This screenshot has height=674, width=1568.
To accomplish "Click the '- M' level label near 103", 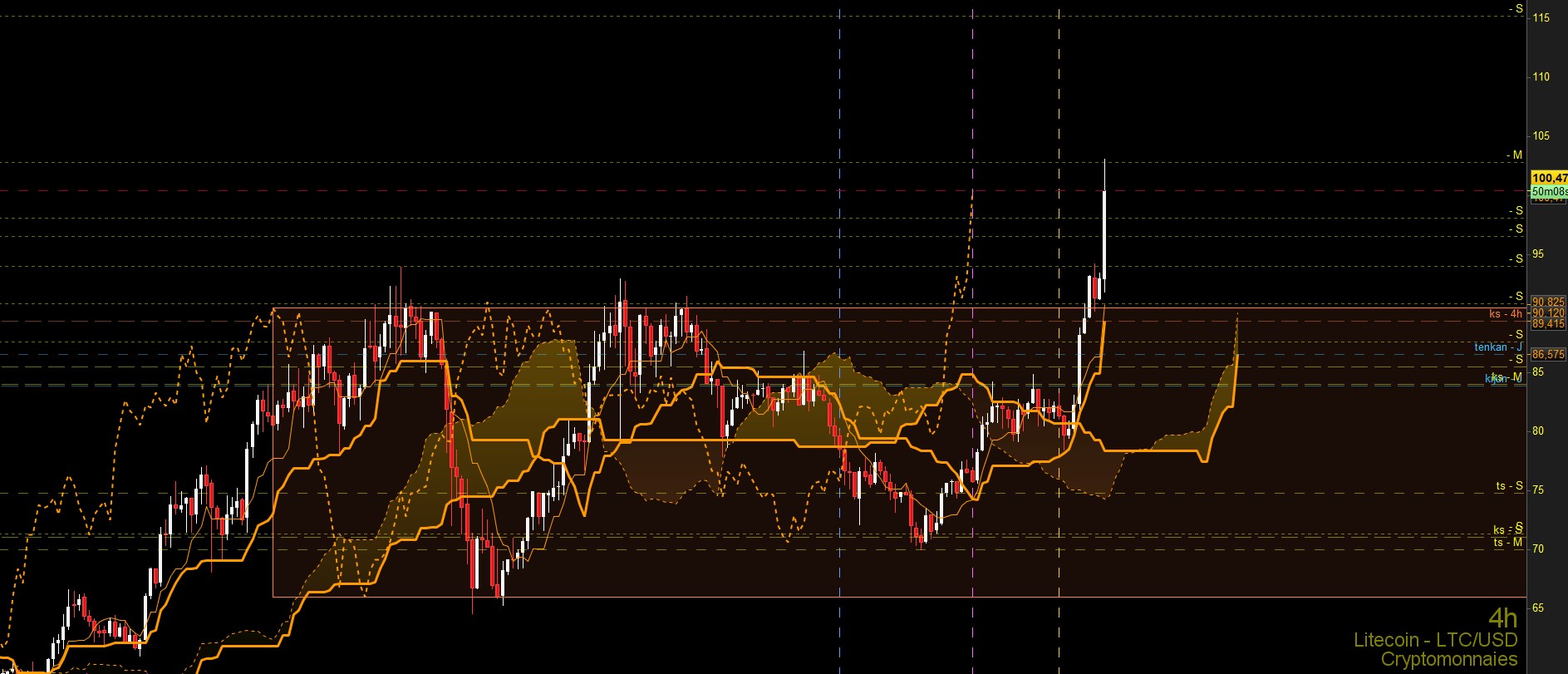I will tap(1514, 155).
